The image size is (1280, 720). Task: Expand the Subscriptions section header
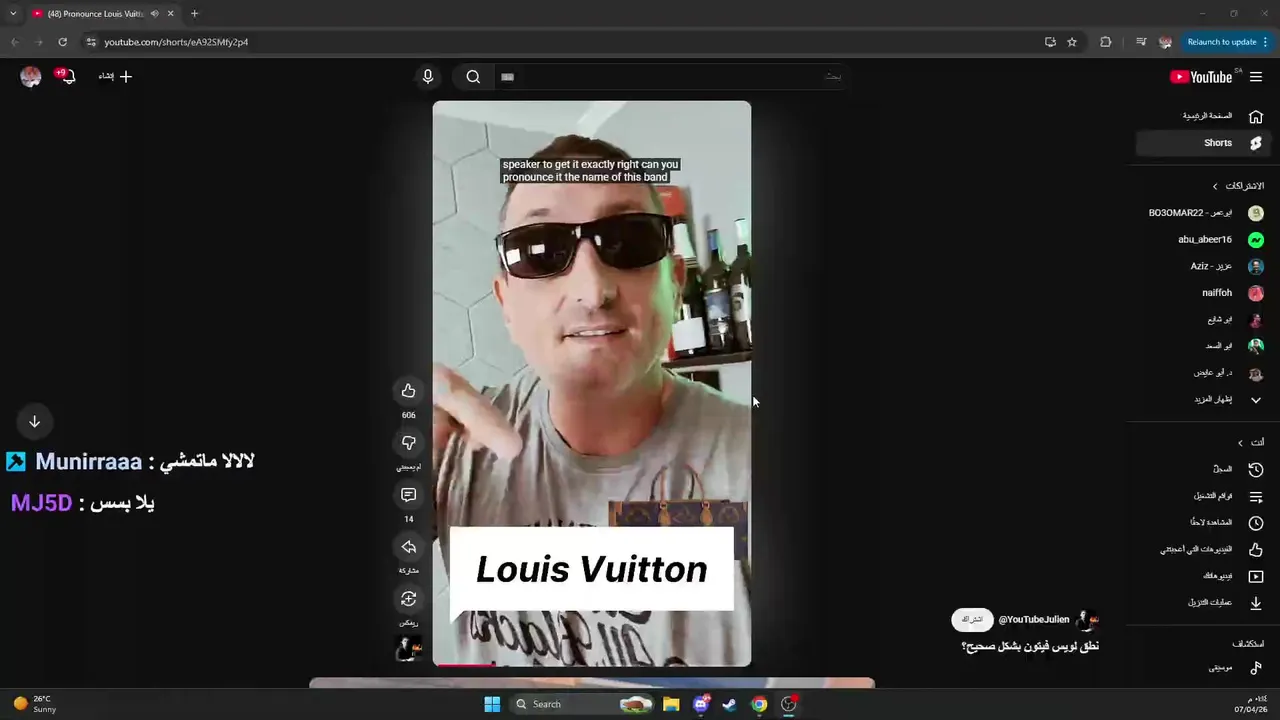[x=1238, y=186]
